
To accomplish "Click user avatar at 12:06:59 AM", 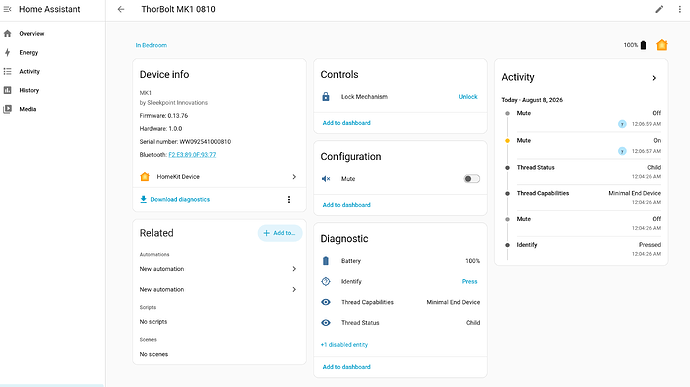I will 622,124.
